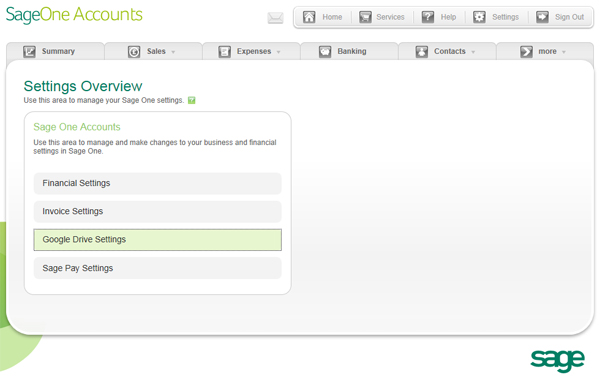
Task: Open Google Drive Settings
Action: click(x=157, y=240)
